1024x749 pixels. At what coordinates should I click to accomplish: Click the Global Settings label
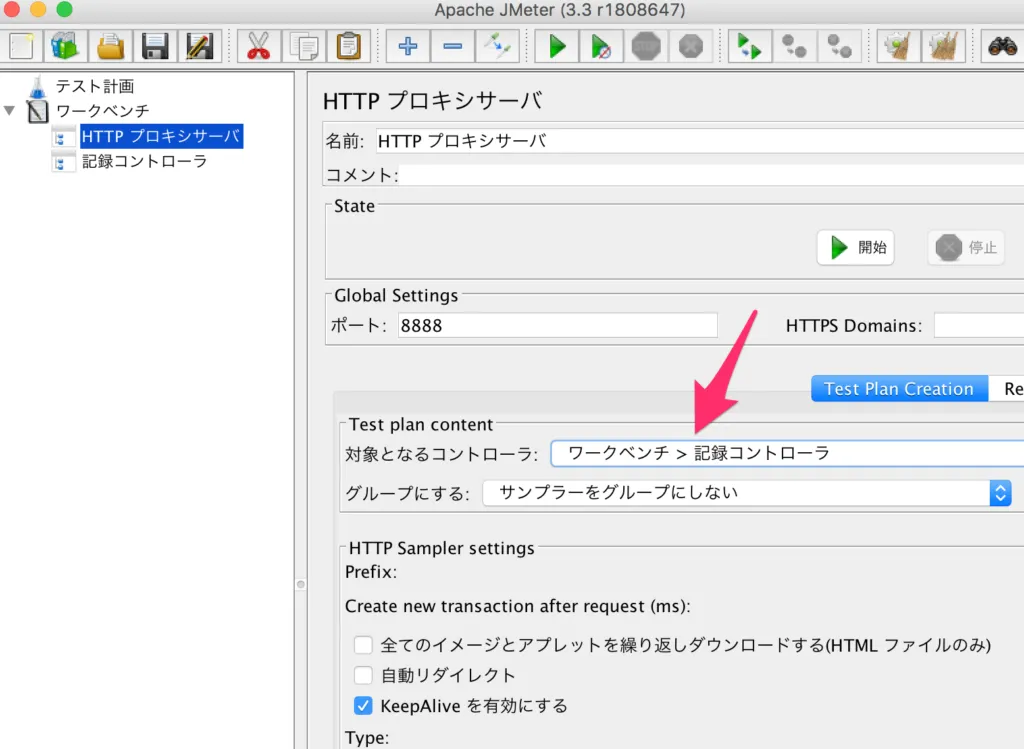396,296
